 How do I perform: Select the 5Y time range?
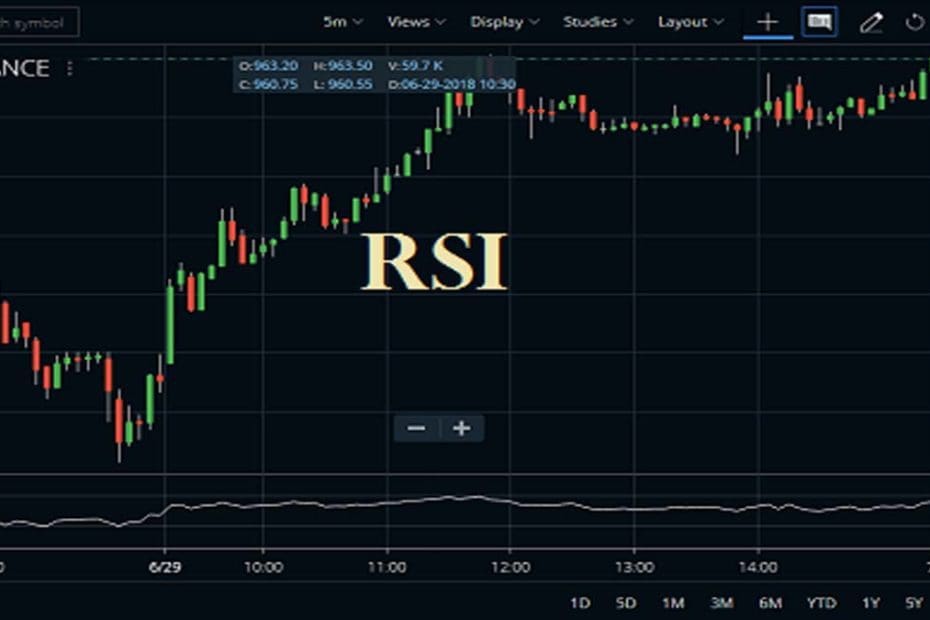pyautogui.click(x=914, y=603)
